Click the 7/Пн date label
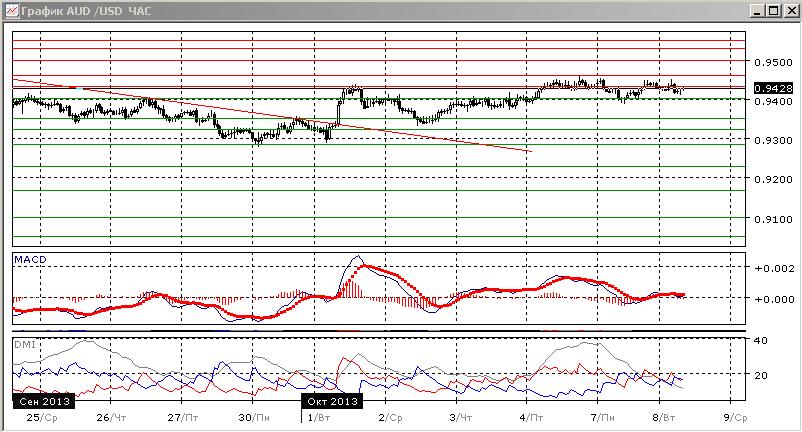802x432 pixels. (603, 418)
